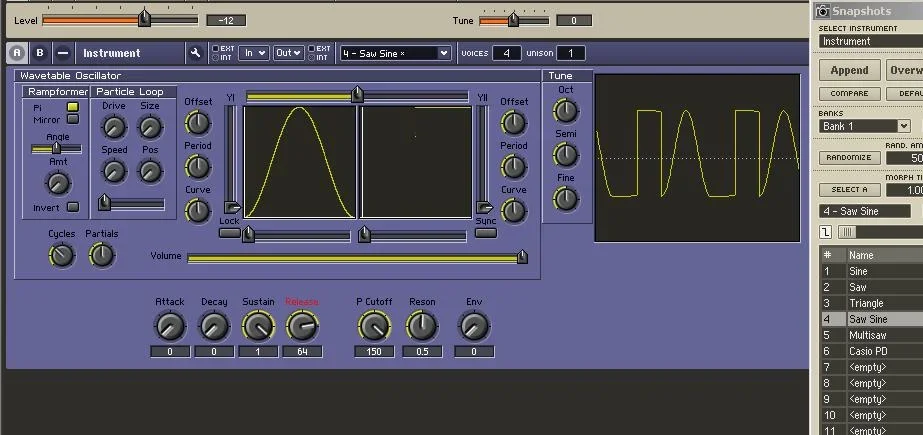The width and height of the screenshot is (923, 435).
Task: Click the Voices number field
Action: click(506, 53)
